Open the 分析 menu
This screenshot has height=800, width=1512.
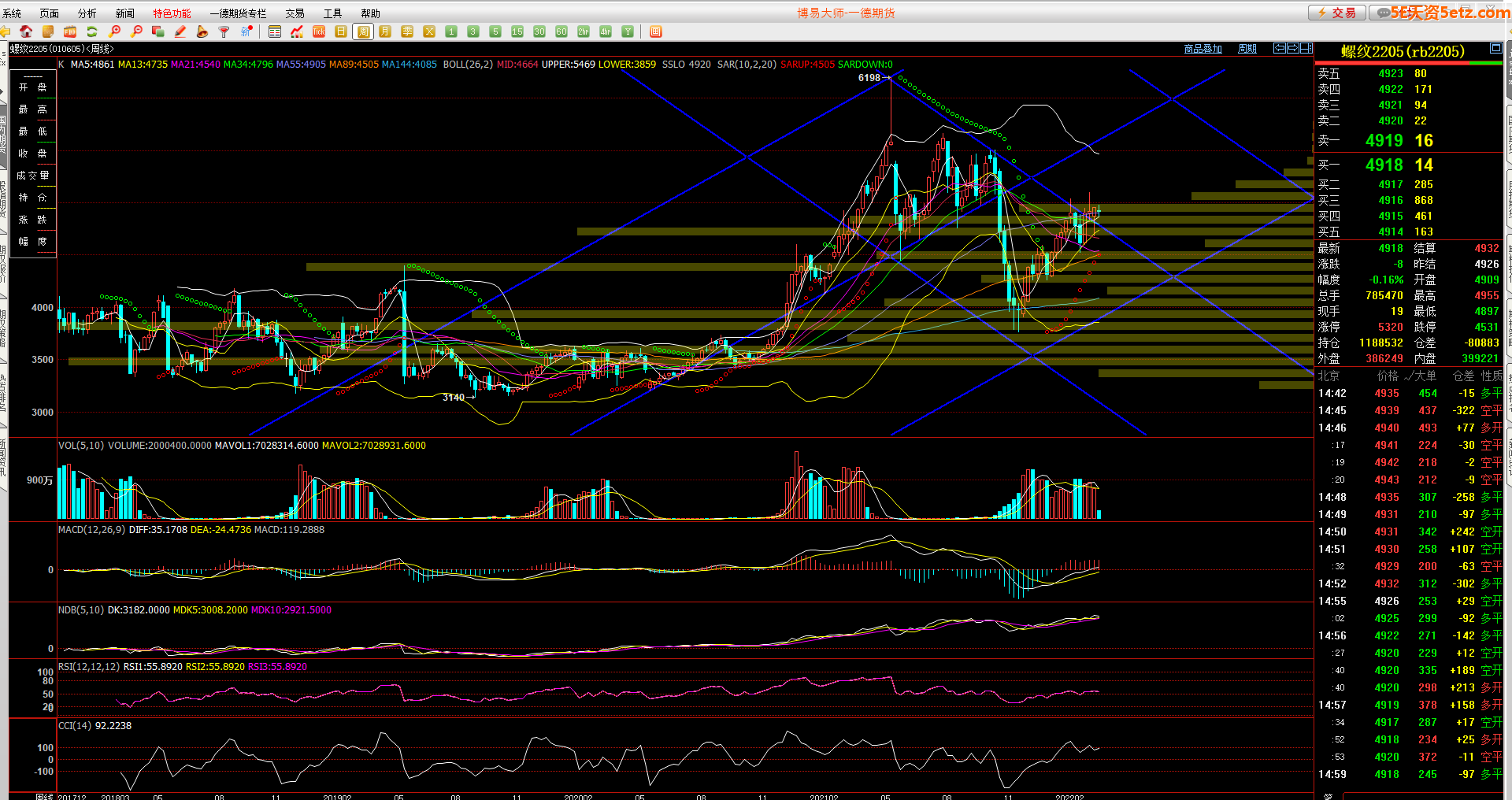(87, 13)
